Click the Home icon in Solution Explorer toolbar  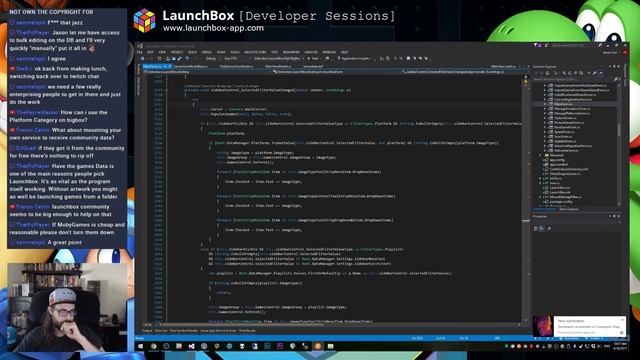[547, 73]
